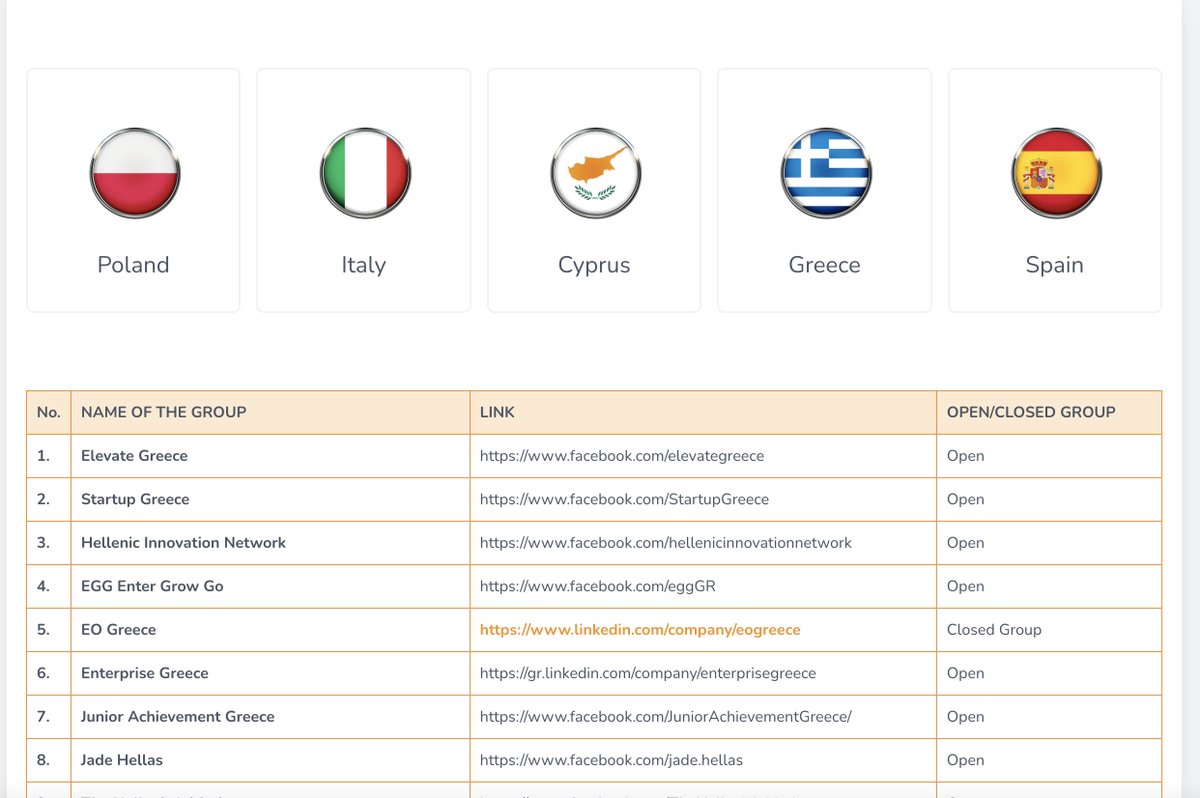This screenshot has height=798, width=1200.
Task: Click Open status for Jade Hellas
Action: coord(965,760)
